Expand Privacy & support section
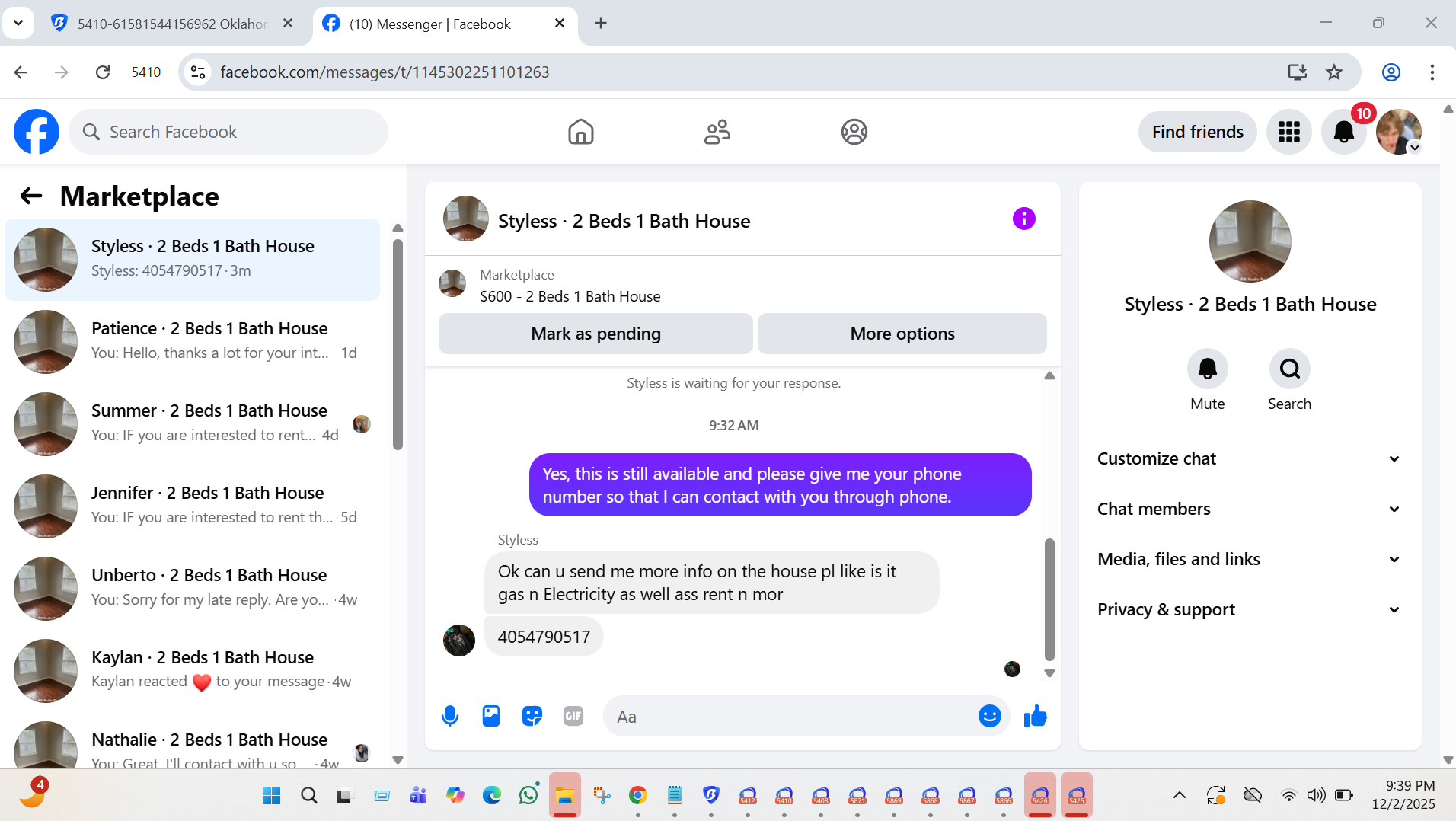 pos(1249,609)
